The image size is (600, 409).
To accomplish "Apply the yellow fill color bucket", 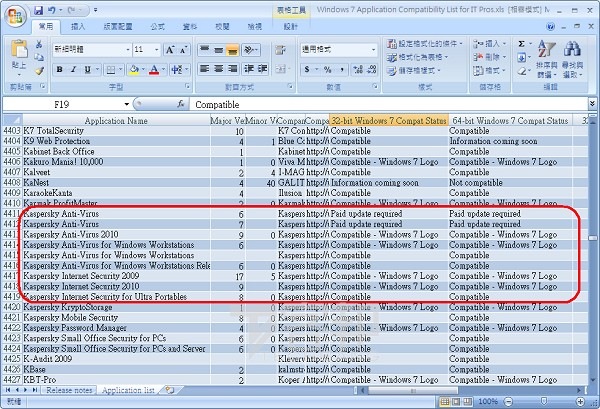I will (x=134, y=70).
